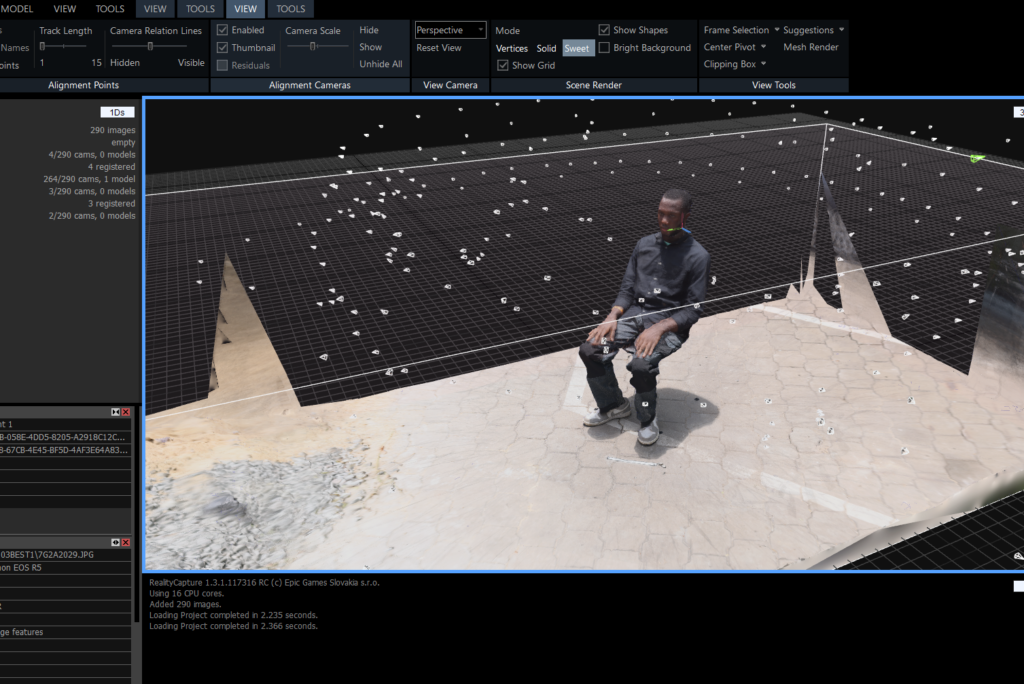Click the green selected camera marker
Image resolution: width=1024 pixels, height=684 pixels.
click(977, 157)
